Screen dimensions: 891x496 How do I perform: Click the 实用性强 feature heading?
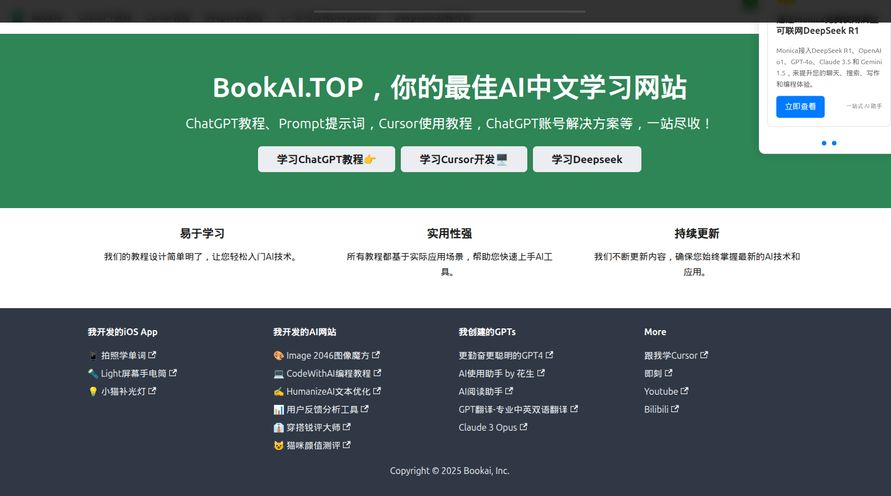coord(449,234)
